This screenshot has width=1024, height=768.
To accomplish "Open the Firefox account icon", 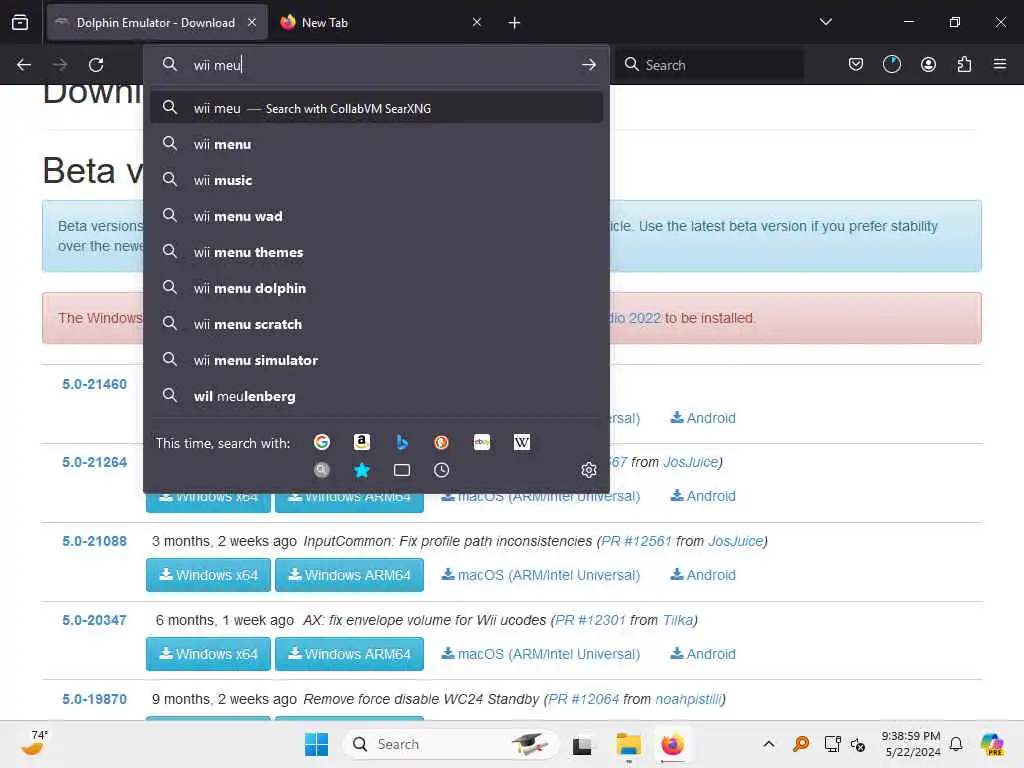I will tap(928, 64).
